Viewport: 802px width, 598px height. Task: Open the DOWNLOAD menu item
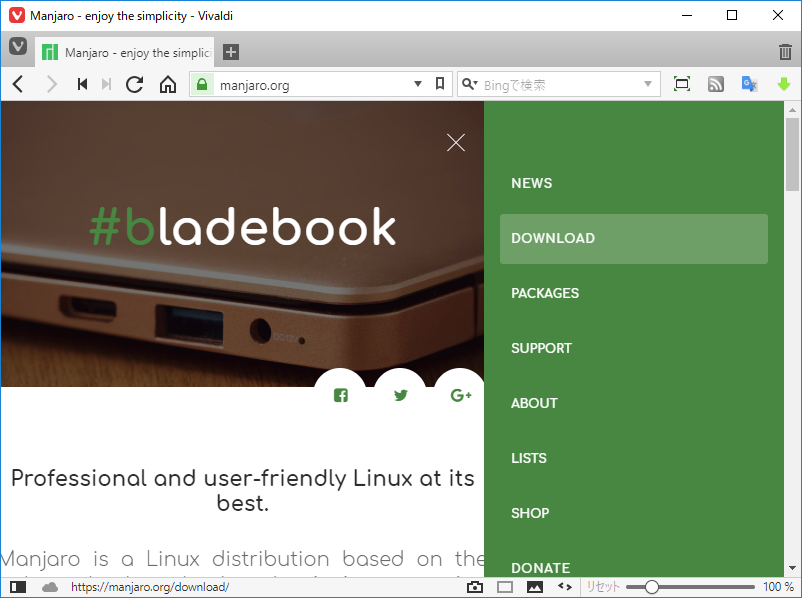coord(634,239)
